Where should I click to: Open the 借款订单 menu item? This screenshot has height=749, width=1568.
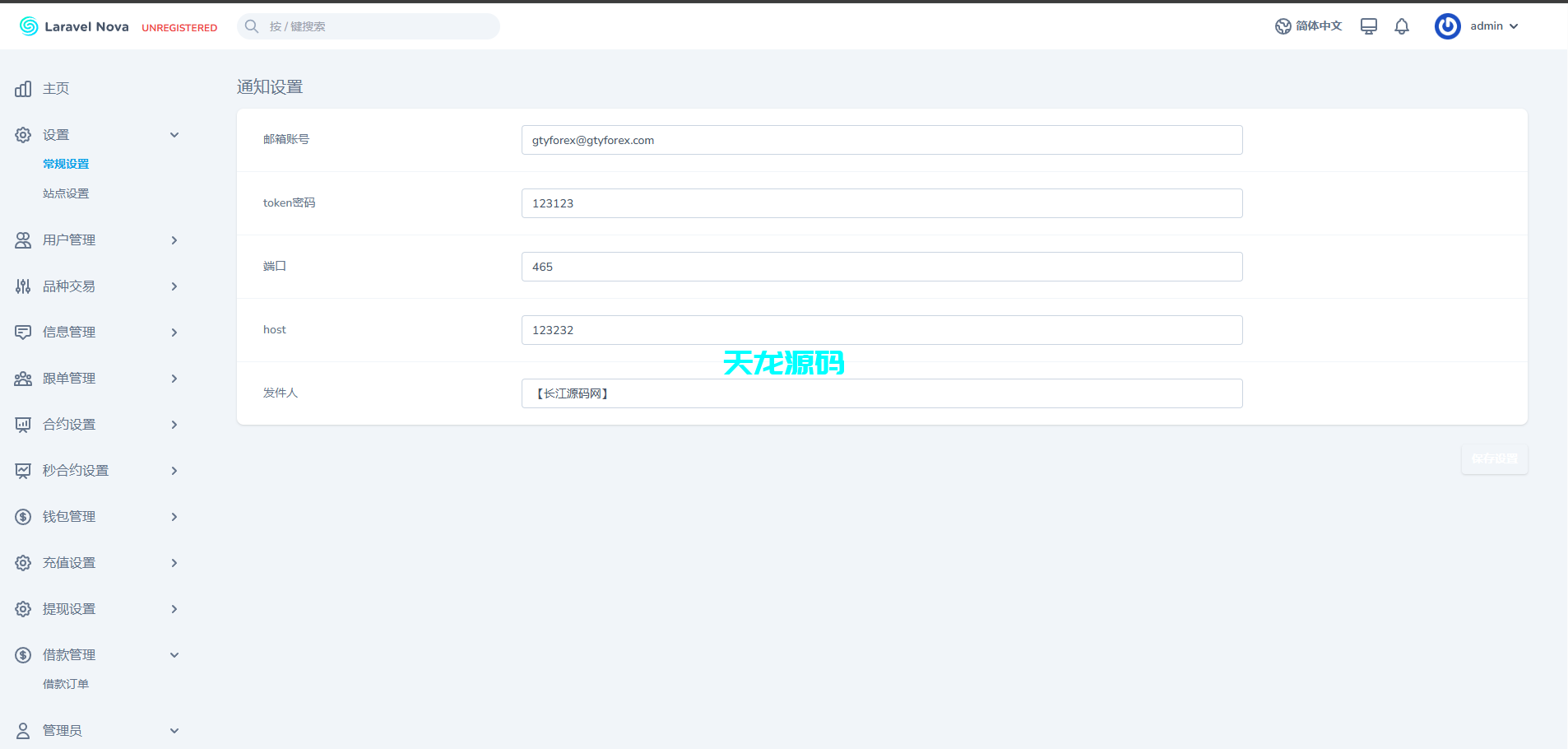66,683
